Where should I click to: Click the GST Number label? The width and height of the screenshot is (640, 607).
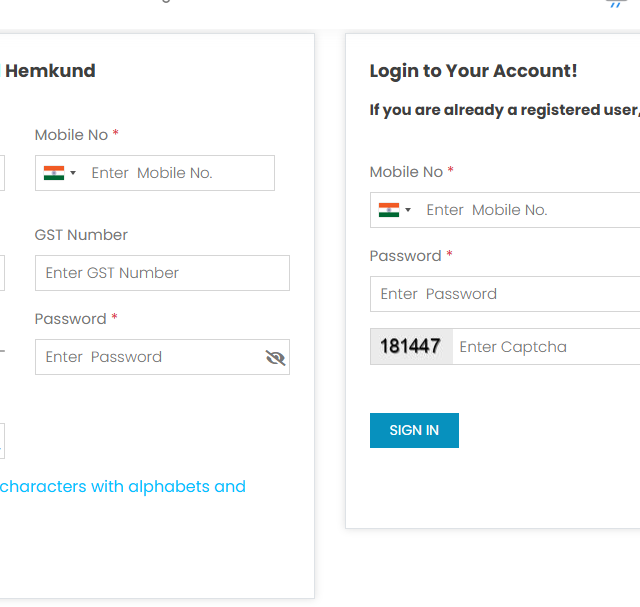tap(81, 235)
